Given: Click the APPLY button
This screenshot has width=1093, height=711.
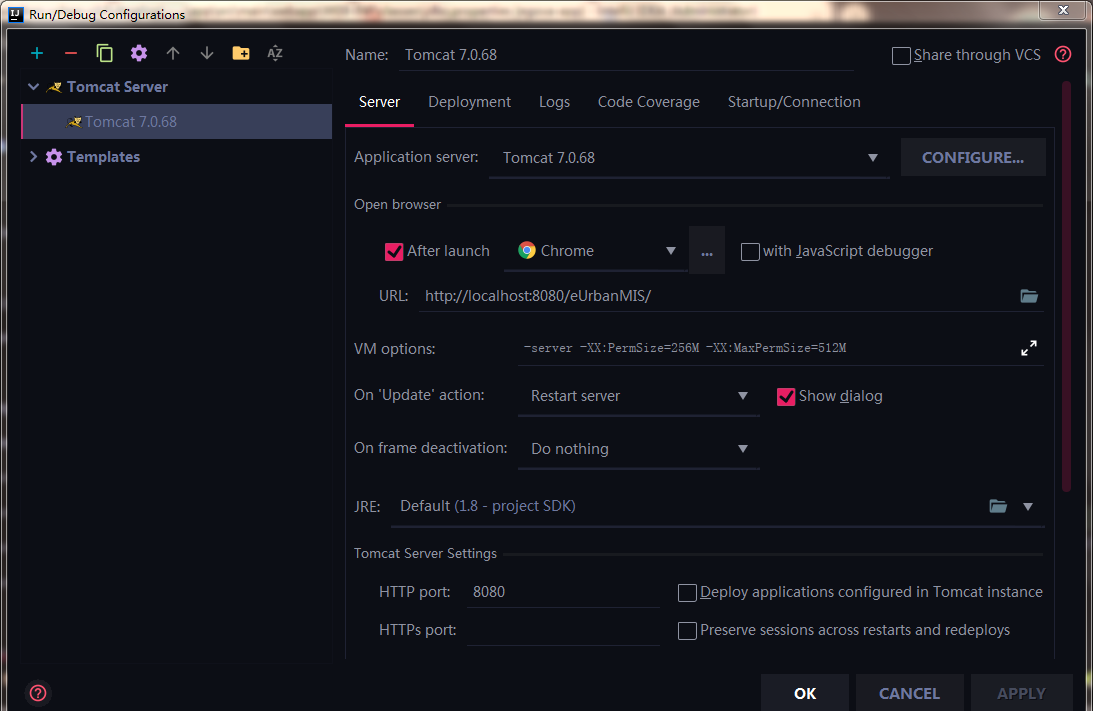Looking at the screenshot, I should 1021,694.
